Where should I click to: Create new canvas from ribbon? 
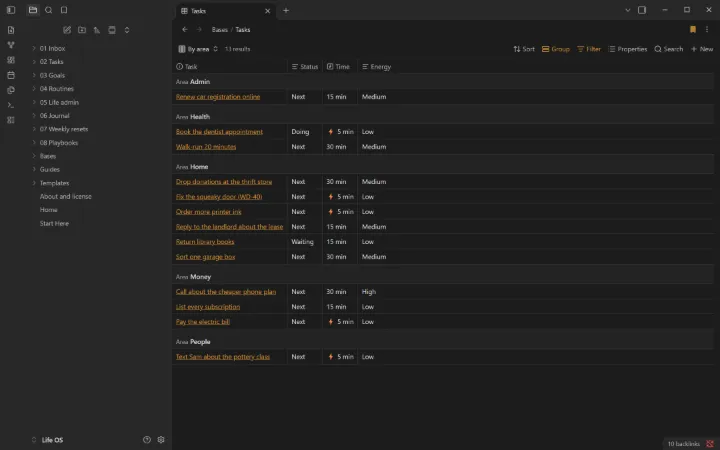(x=11, y=60)
